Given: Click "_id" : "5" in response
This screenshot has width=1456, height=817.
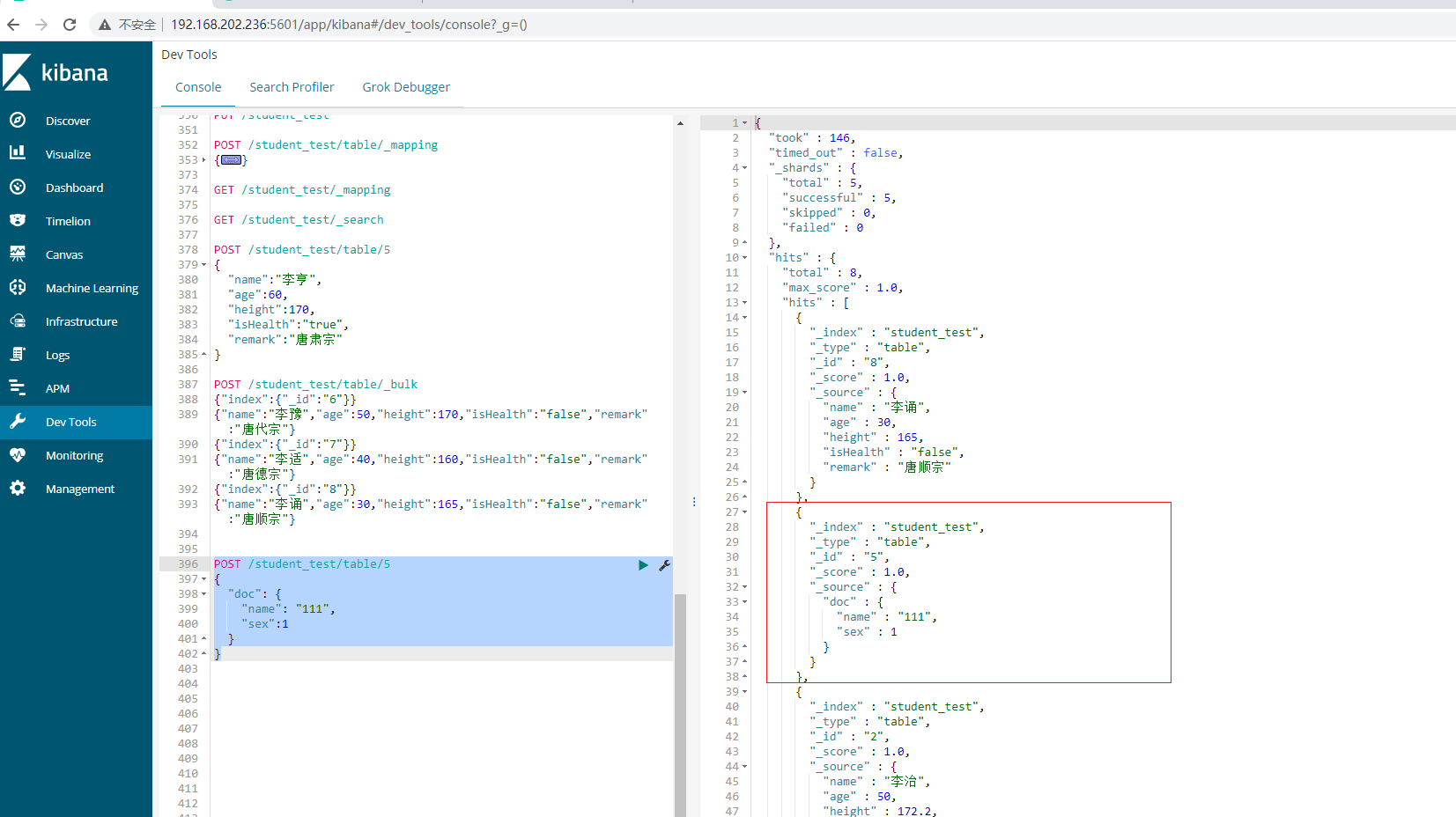Looking at the screenshot, I should click(850, 557).
